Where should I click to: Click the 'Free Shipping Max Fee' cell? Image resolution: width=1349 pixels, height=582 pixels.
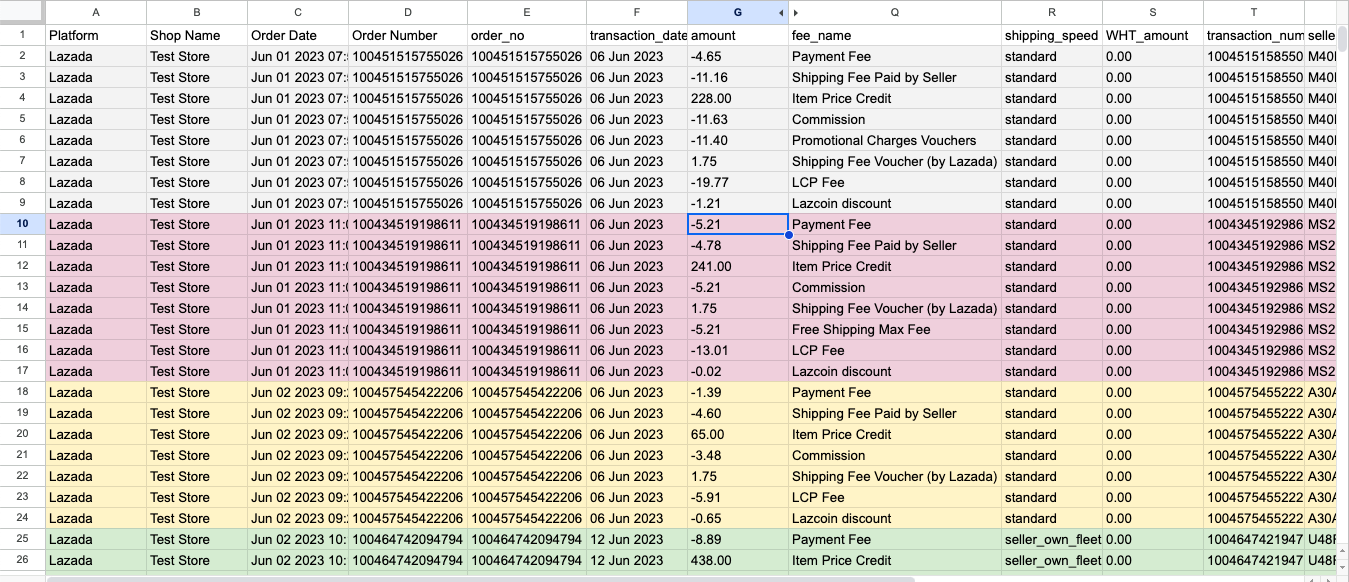[894, 330]
